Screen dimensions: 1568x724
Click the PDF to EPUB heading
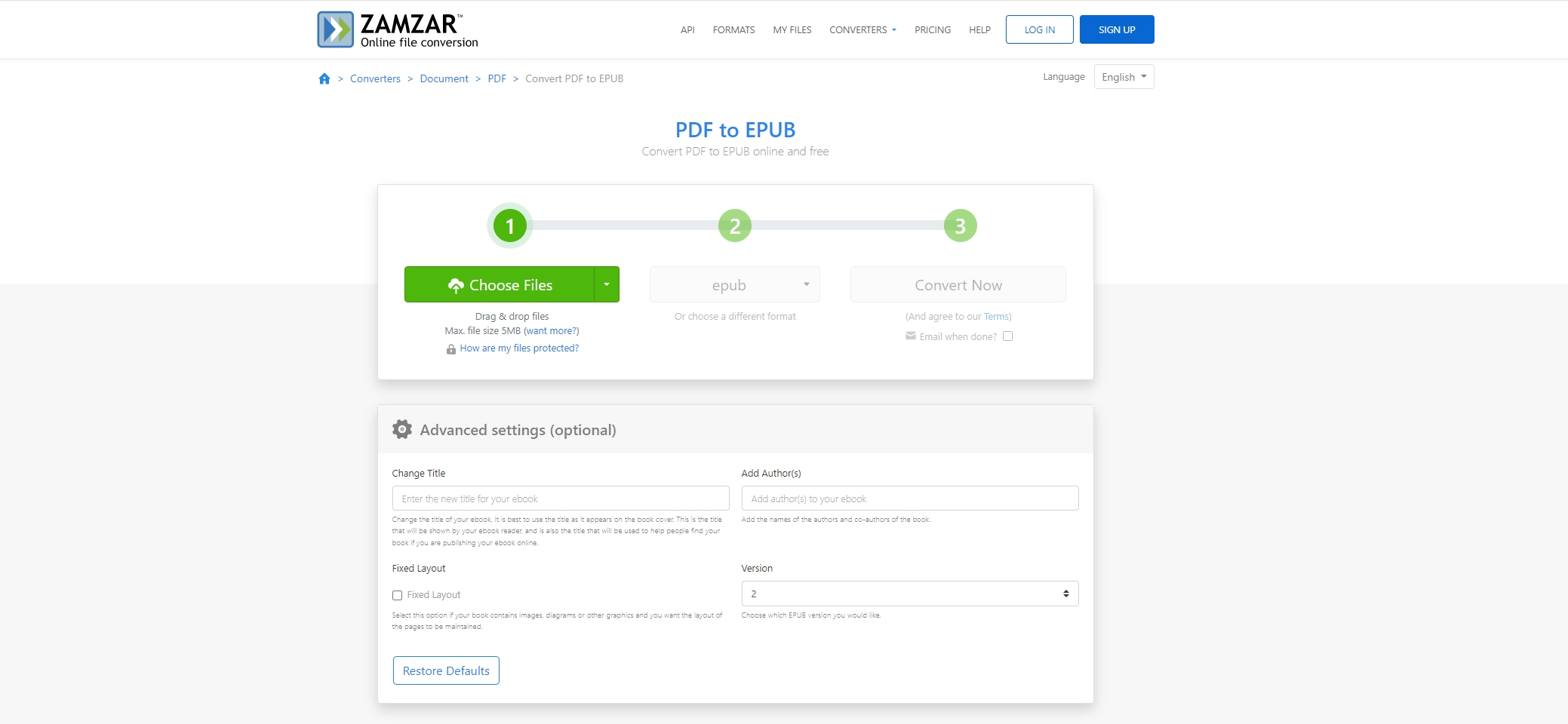(735, 130)
